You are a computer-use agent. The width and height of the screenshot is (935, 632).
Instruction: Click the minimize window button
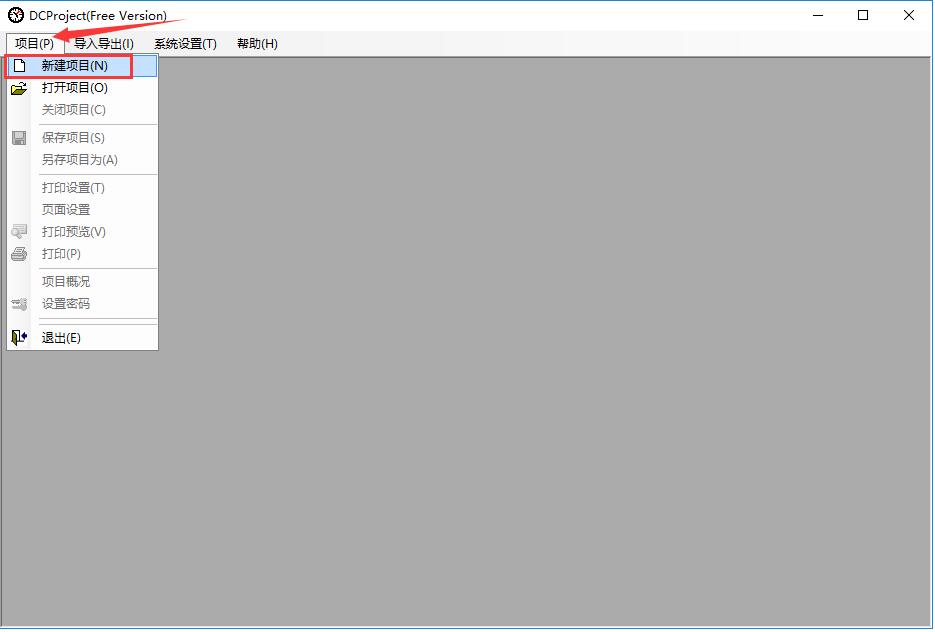[x=816, y=15]
